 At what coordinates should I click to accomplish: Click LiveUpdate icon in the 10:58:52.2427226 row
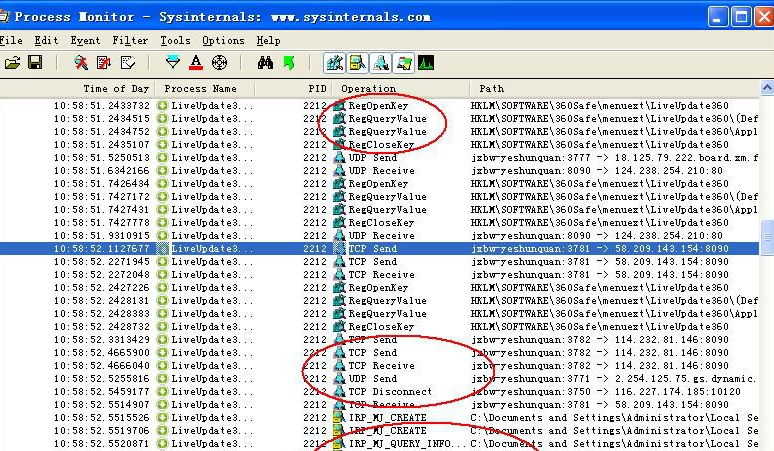pyautogui.click(x=162, y=288)
